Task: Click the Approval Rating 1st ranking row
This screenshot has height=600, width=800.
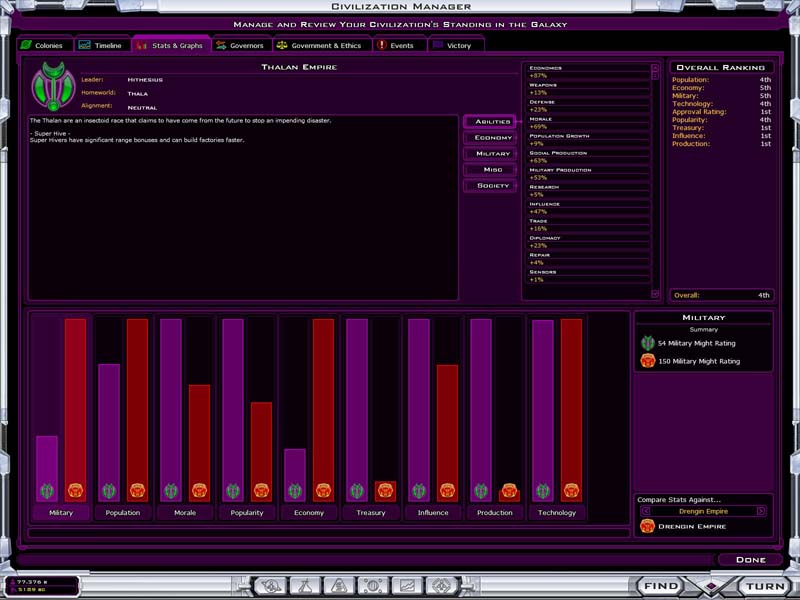Action: point(721,112)
